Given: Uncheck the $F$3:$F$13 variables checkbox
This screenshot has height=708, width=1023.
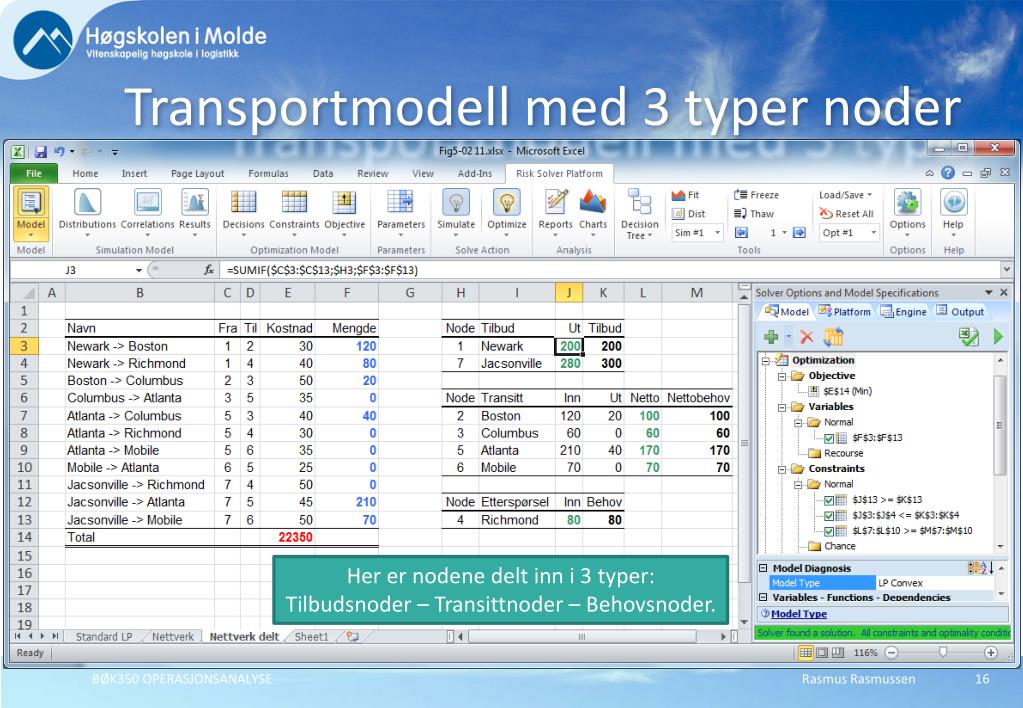Looking at the screenshot, I should [829, 438].
